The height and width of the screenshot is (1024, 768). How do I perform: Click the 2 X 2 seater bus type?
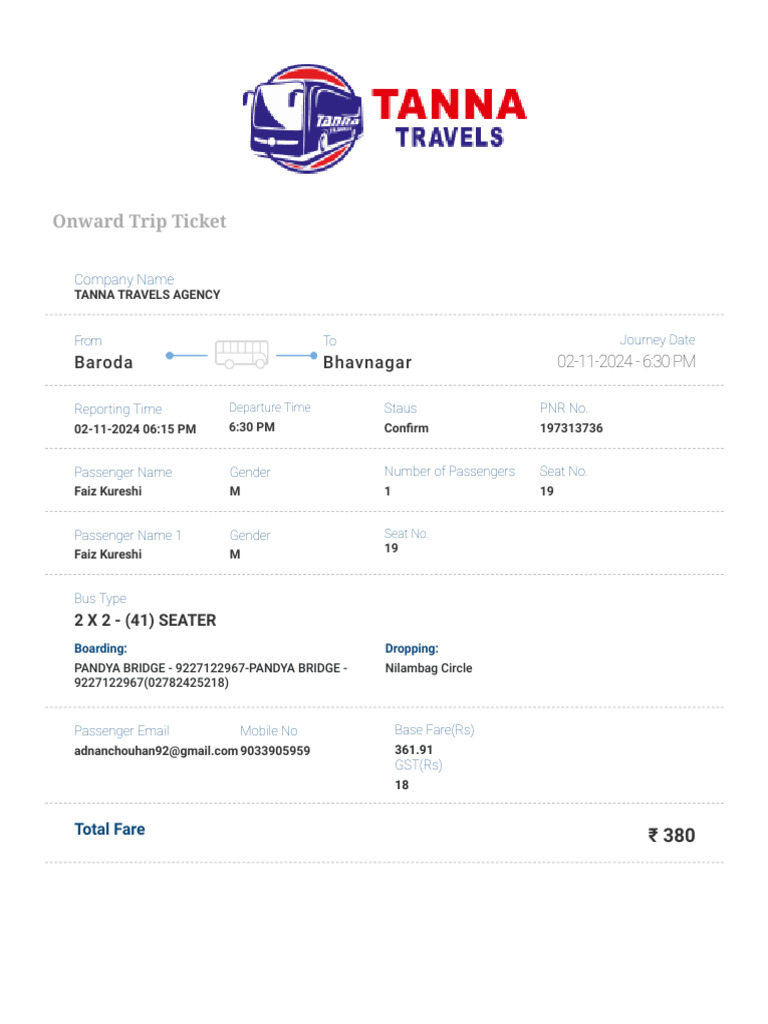click(x=145, y=620)
